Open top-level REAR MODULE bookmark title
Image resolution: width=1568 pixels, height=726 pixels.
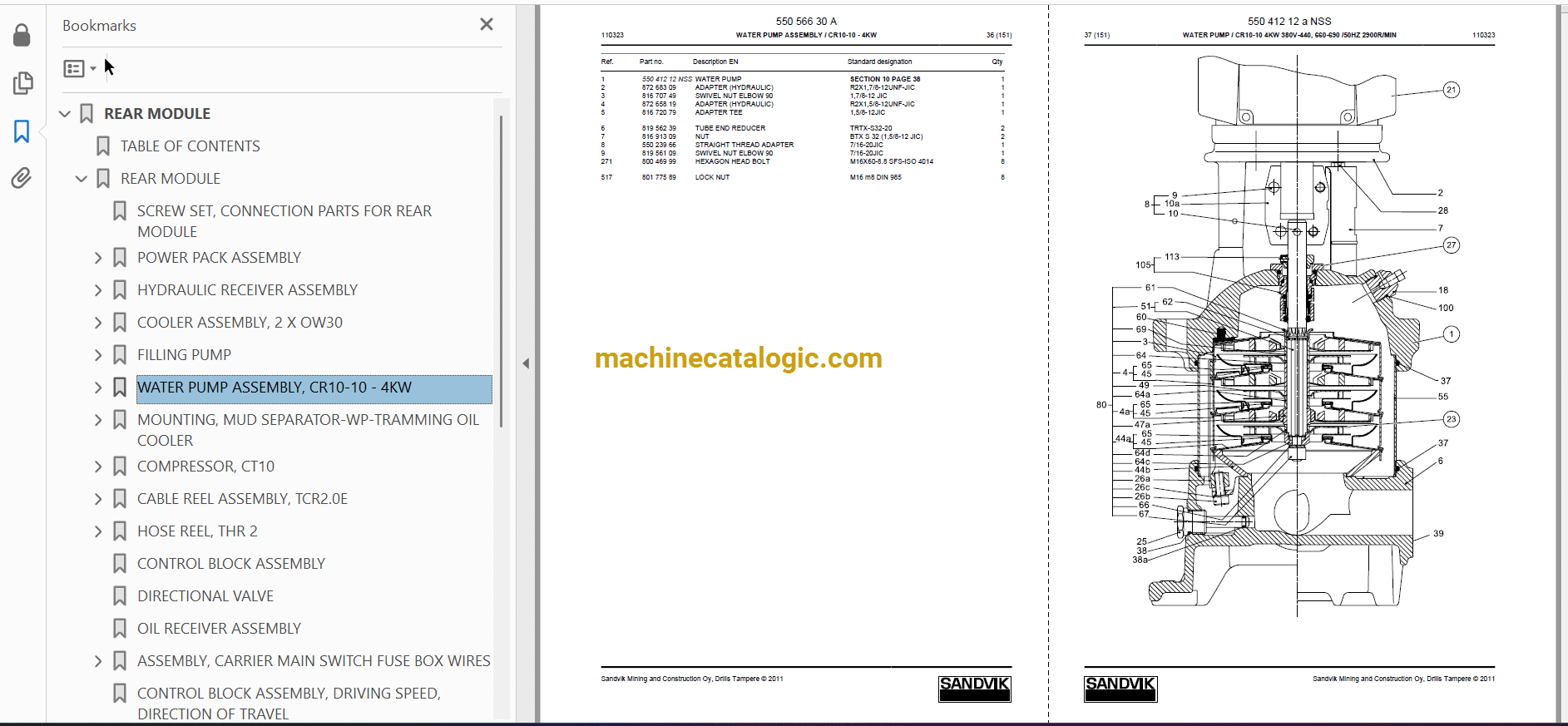(157, 114)
